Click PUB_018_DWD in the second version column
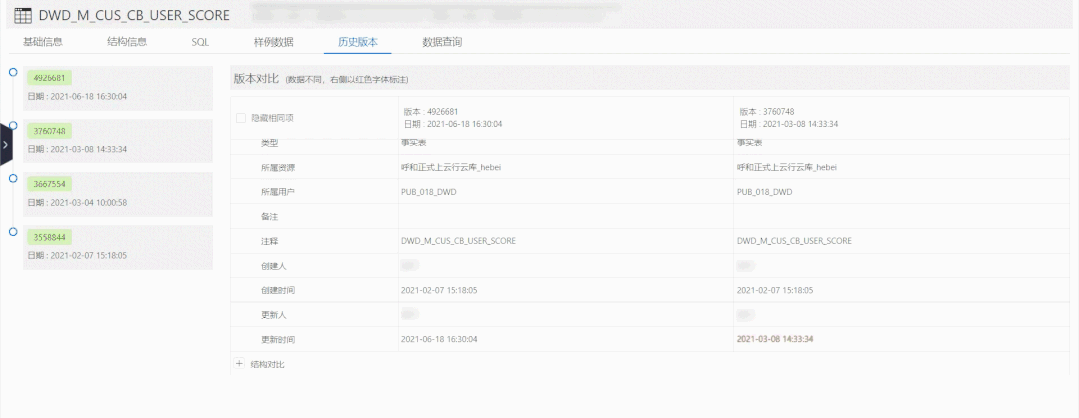This screenshot has height=418, width=1079. tap(764, 192)
